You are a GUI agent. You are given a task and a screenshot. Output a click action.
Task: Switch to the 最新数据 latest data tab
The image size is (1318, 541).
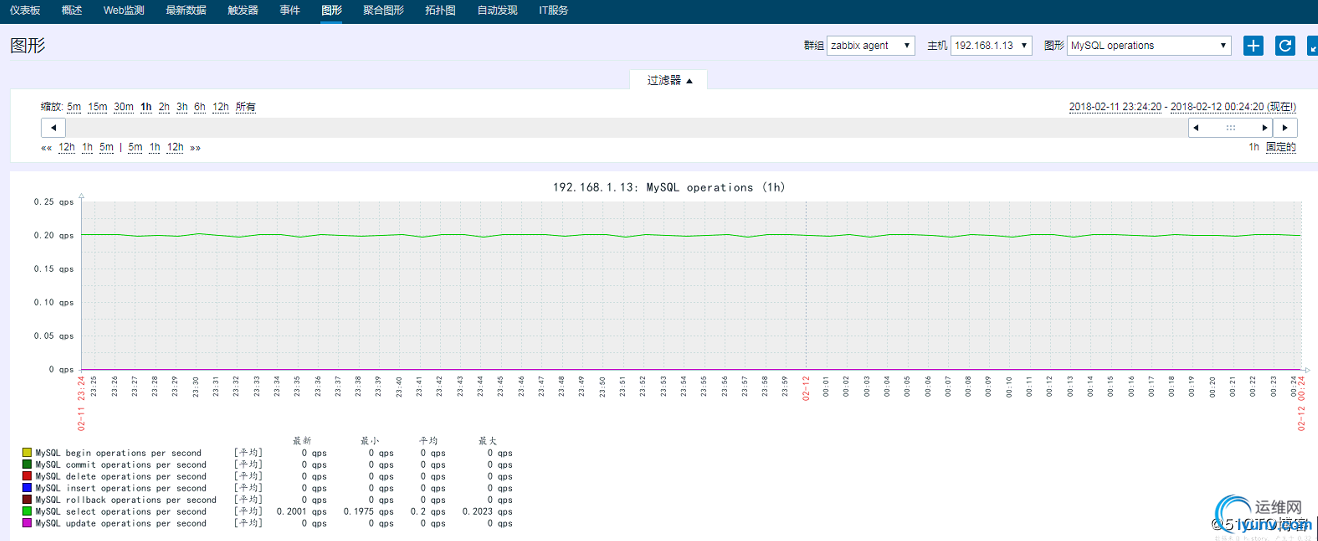pyautogui.click(x=186, y=10)
